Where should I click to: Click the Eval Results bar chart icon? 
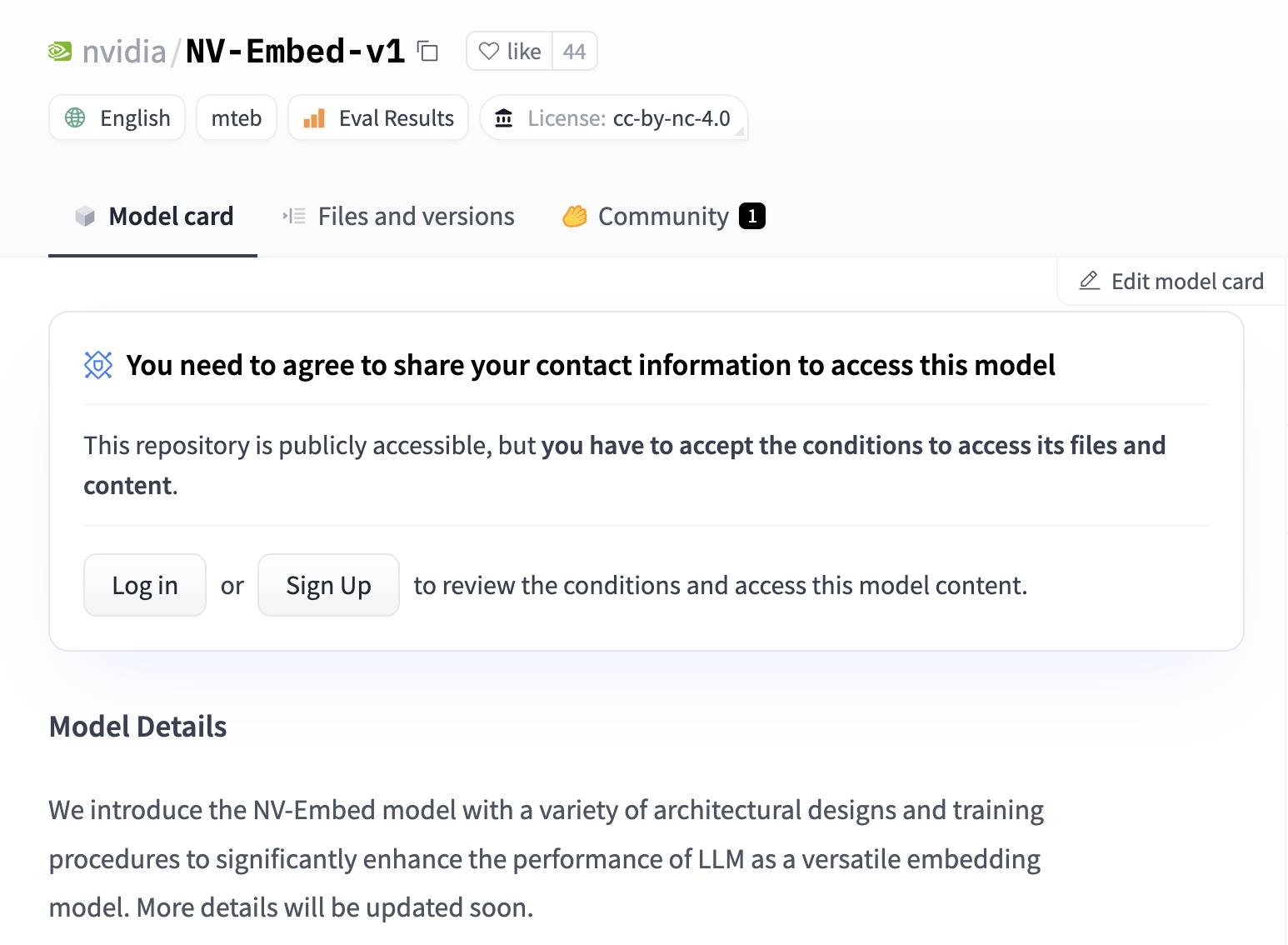tap(314, 118)
